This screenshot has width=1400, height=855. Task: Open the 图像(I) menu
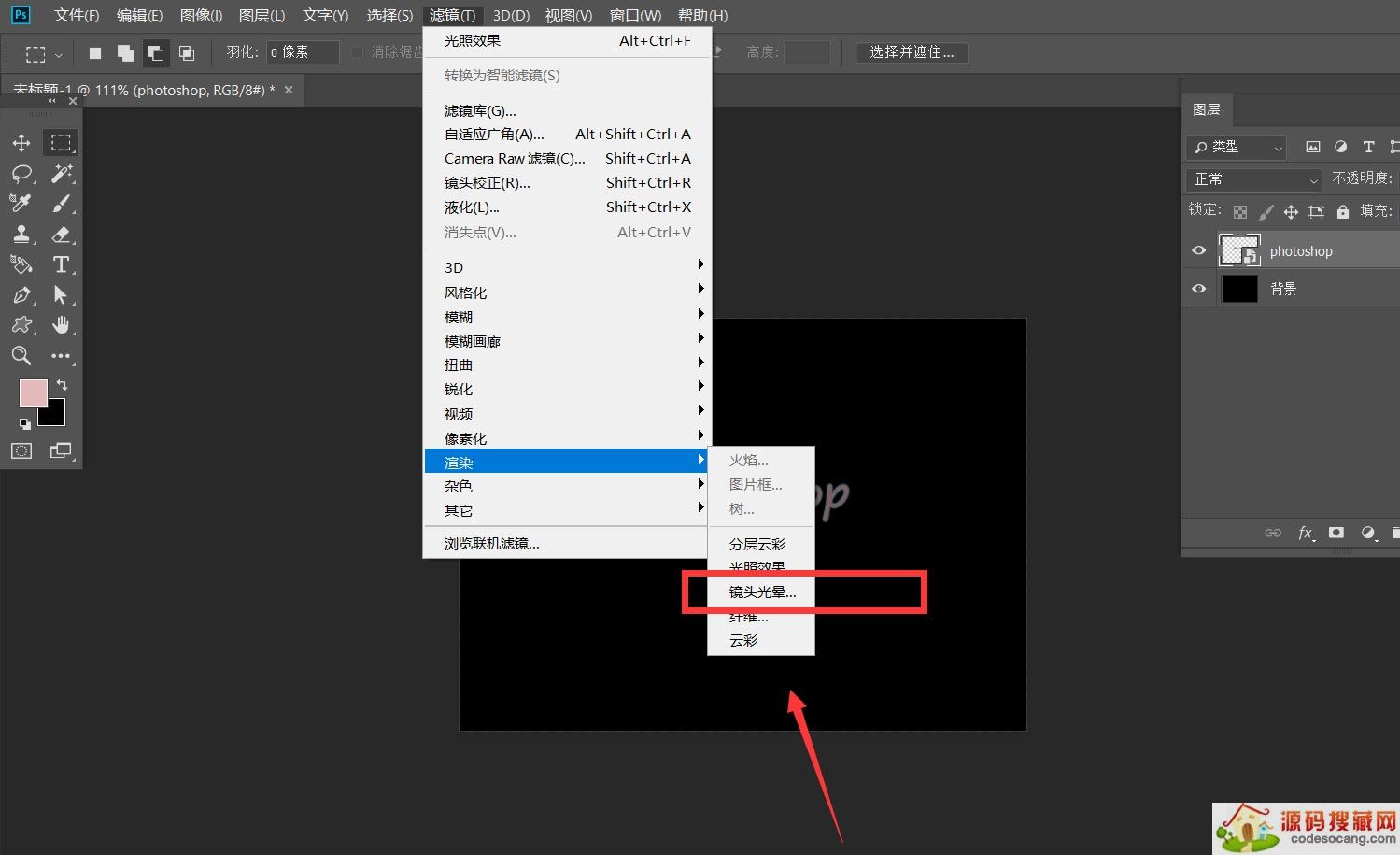click(x=201, y=15)
